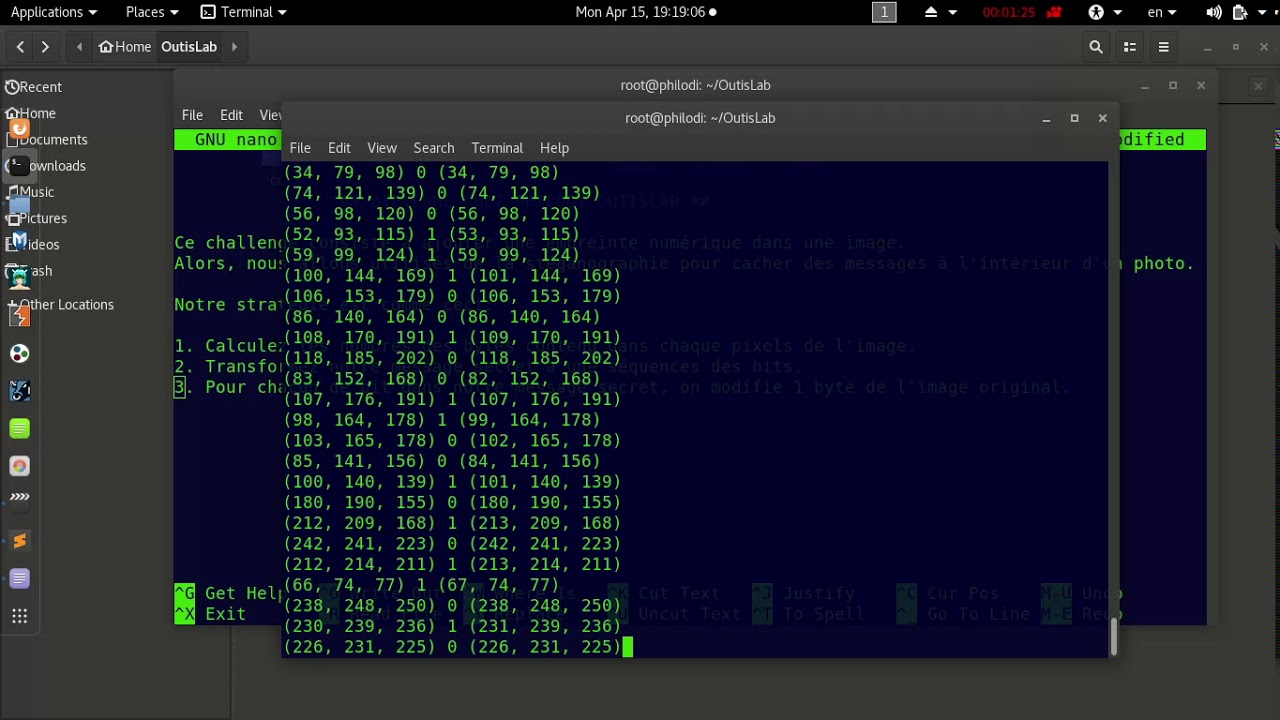Screen dimensions: 1280x720
Task: Click line "(74, 121, 139) 0 (74, 121, 139)"
Action: tap(442, 193)
